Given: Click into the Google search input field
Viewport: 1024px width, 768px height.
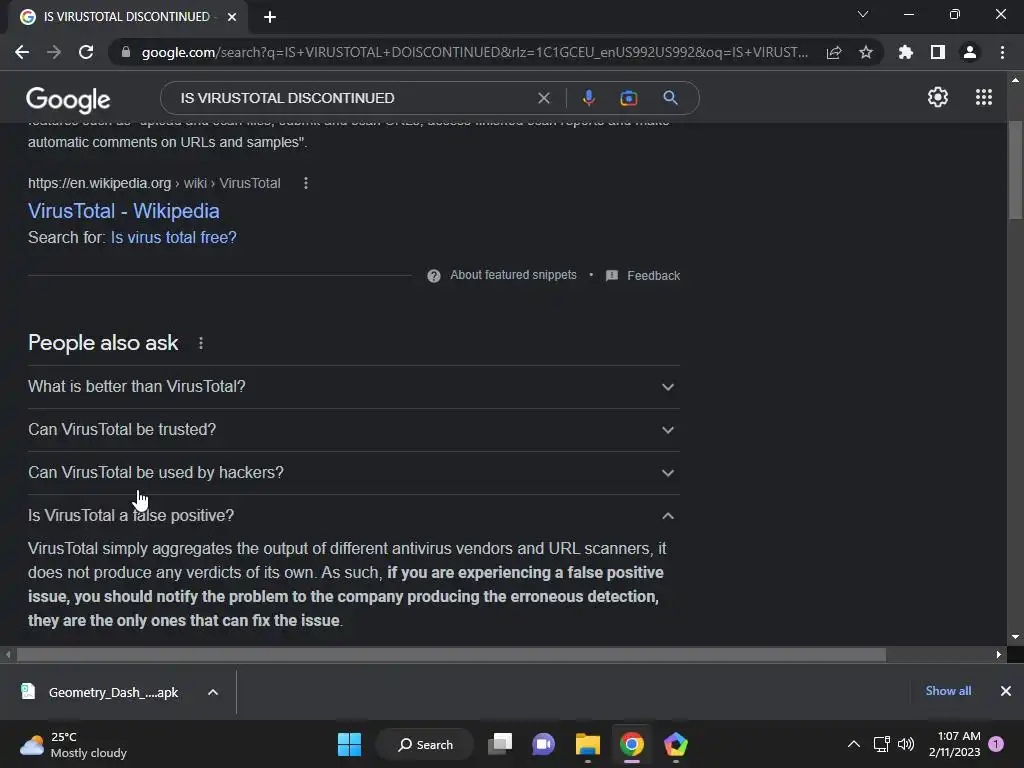Looking at the screenshot, I should pyautogui.click(x=353, y=98).
